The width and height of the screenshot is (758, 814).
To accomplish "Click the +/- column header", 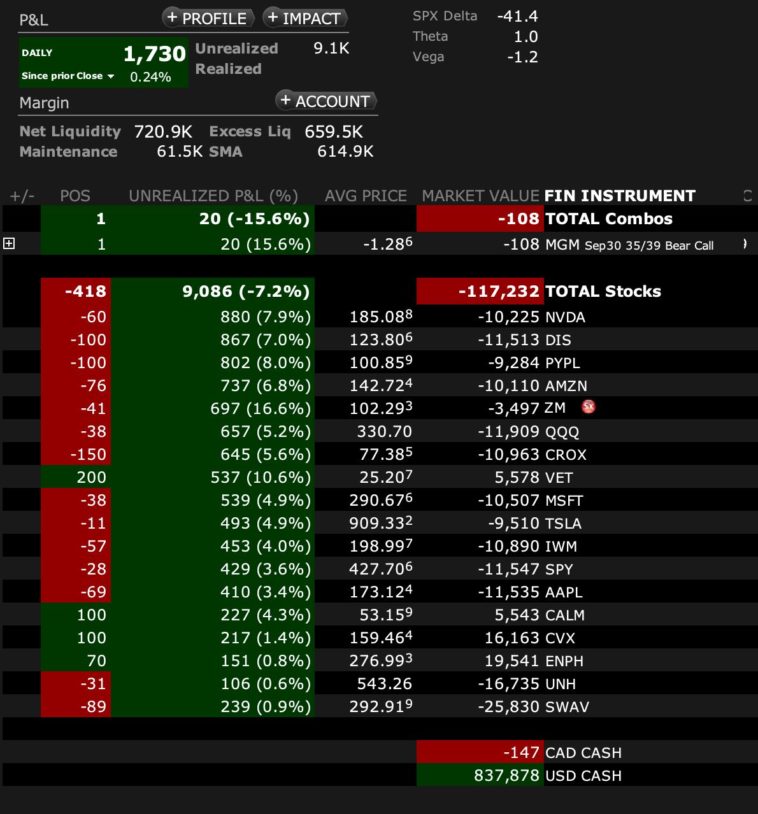I will tap(21, 196).
